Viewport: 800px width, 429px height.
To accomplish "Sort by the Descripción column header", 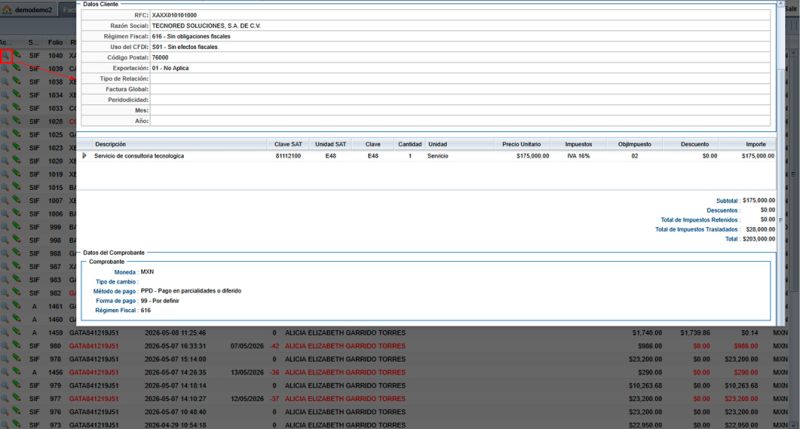I will [x=110, y=144].
